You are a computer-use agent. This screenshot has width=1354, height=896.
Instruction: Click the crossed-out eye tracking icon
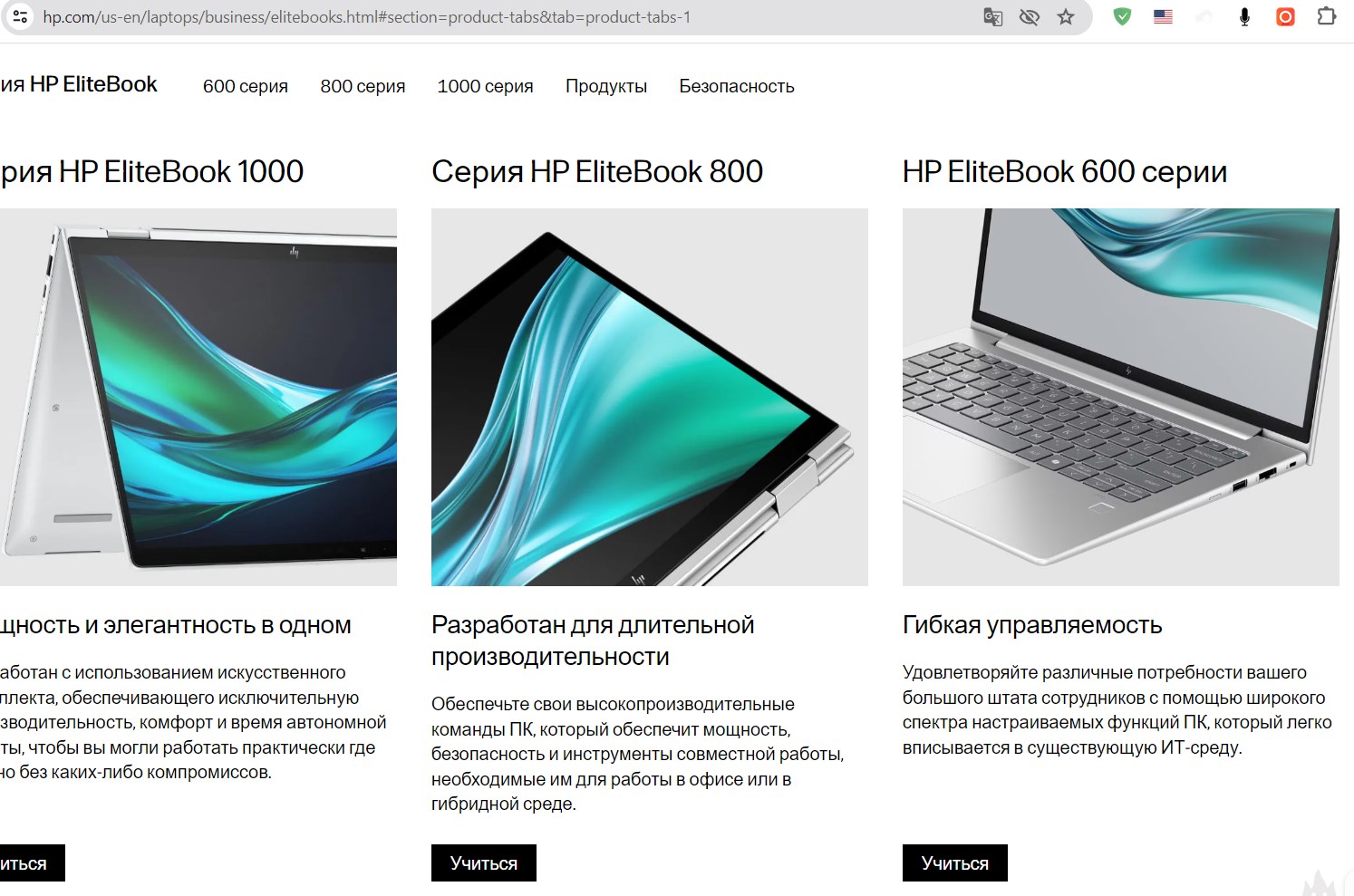(1029, 17)
